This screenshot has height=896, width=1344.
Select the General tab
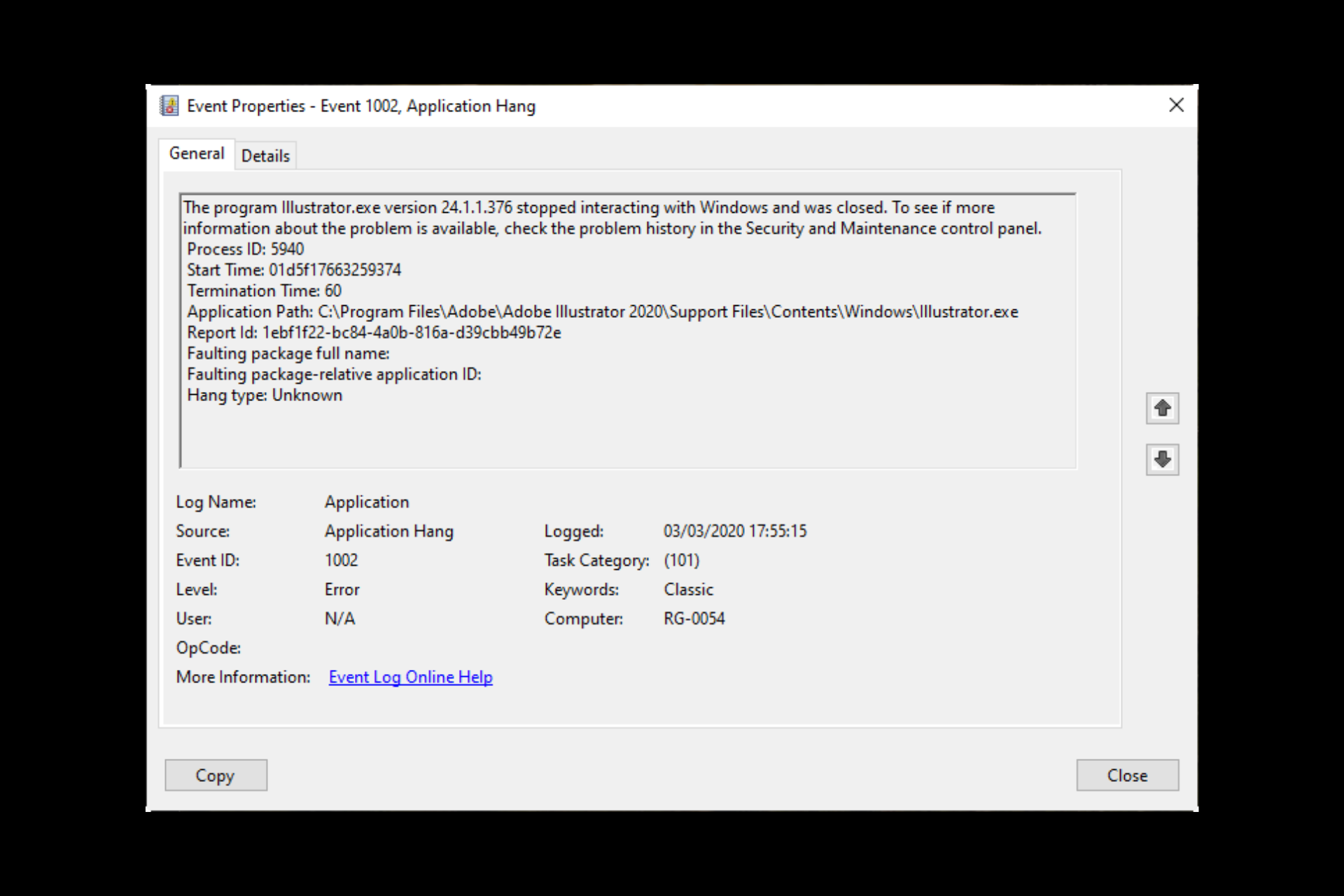click(x=197, y=154)
